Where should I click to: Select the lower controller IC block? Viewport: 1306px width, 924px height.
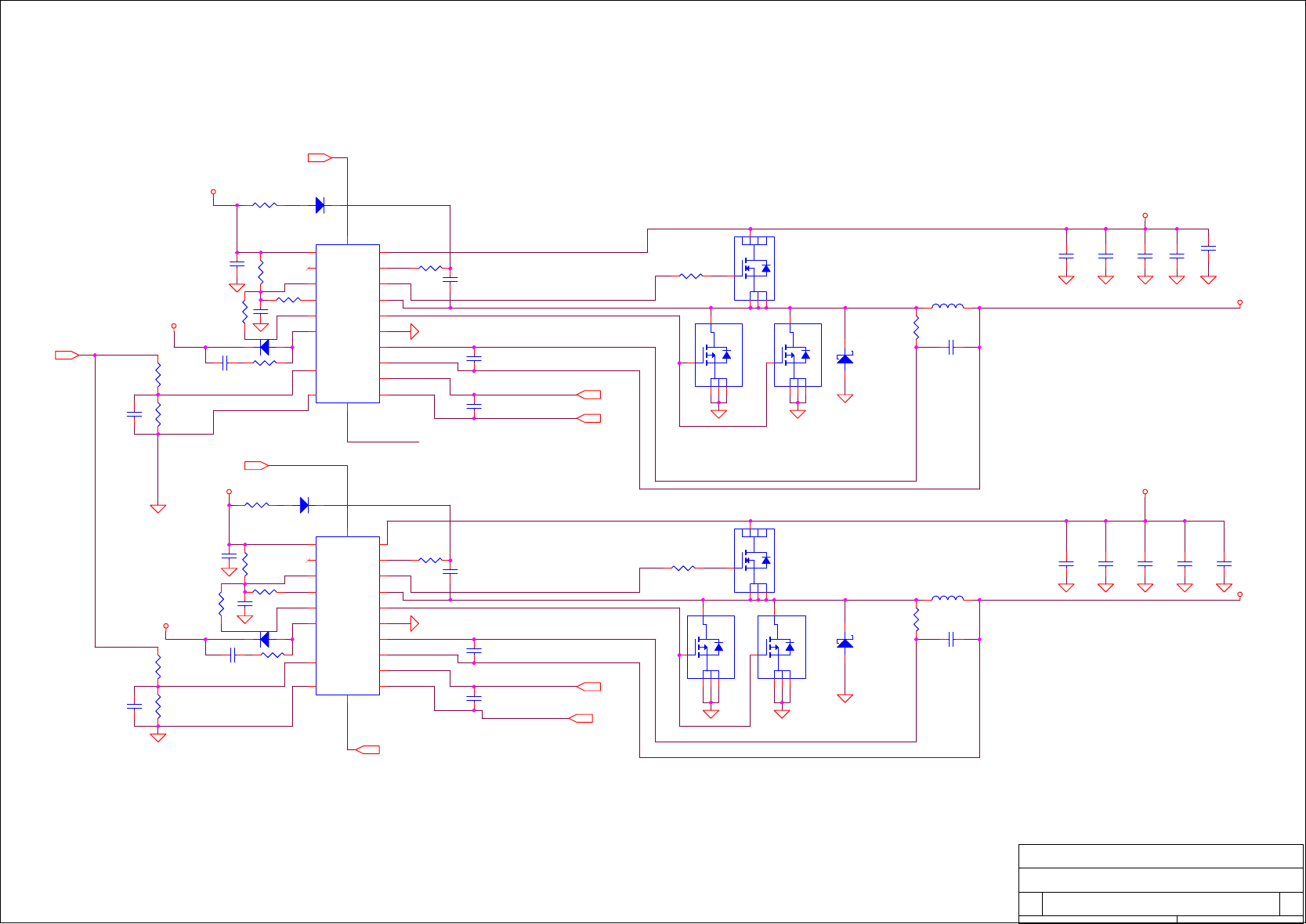point(348,615)
